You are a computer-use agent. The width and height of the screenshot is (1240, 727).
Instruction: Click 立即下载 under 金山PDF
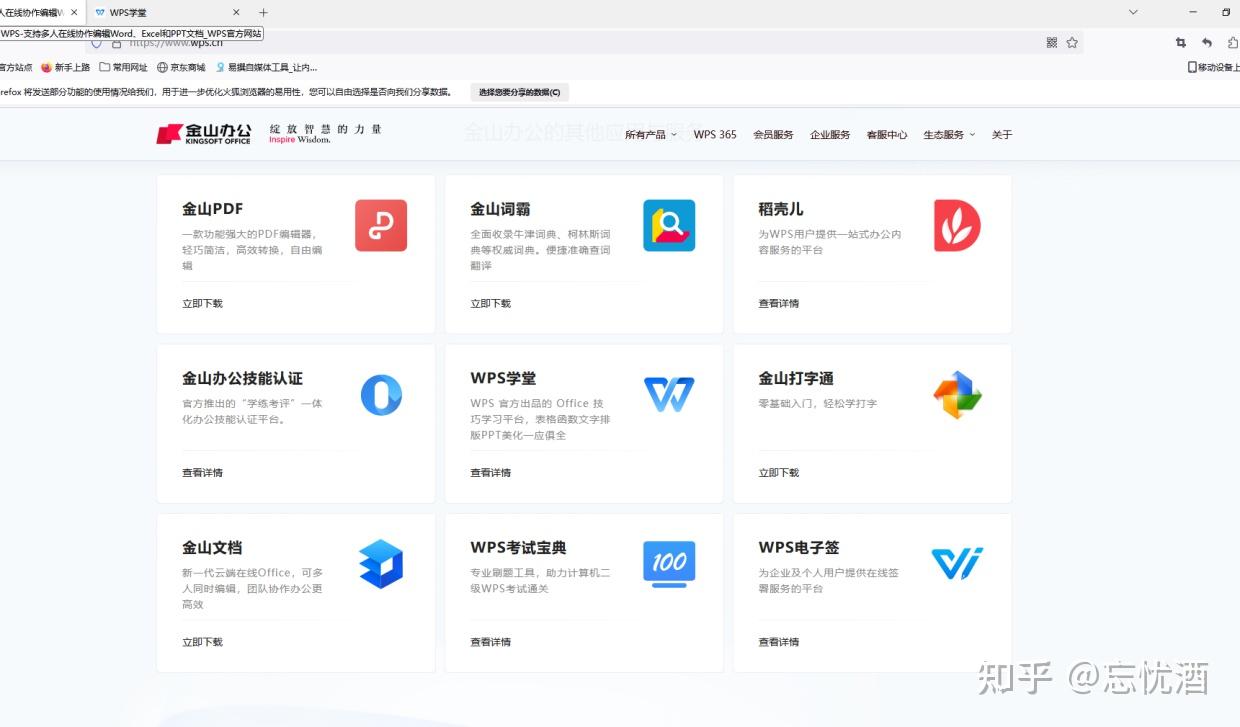202,302
